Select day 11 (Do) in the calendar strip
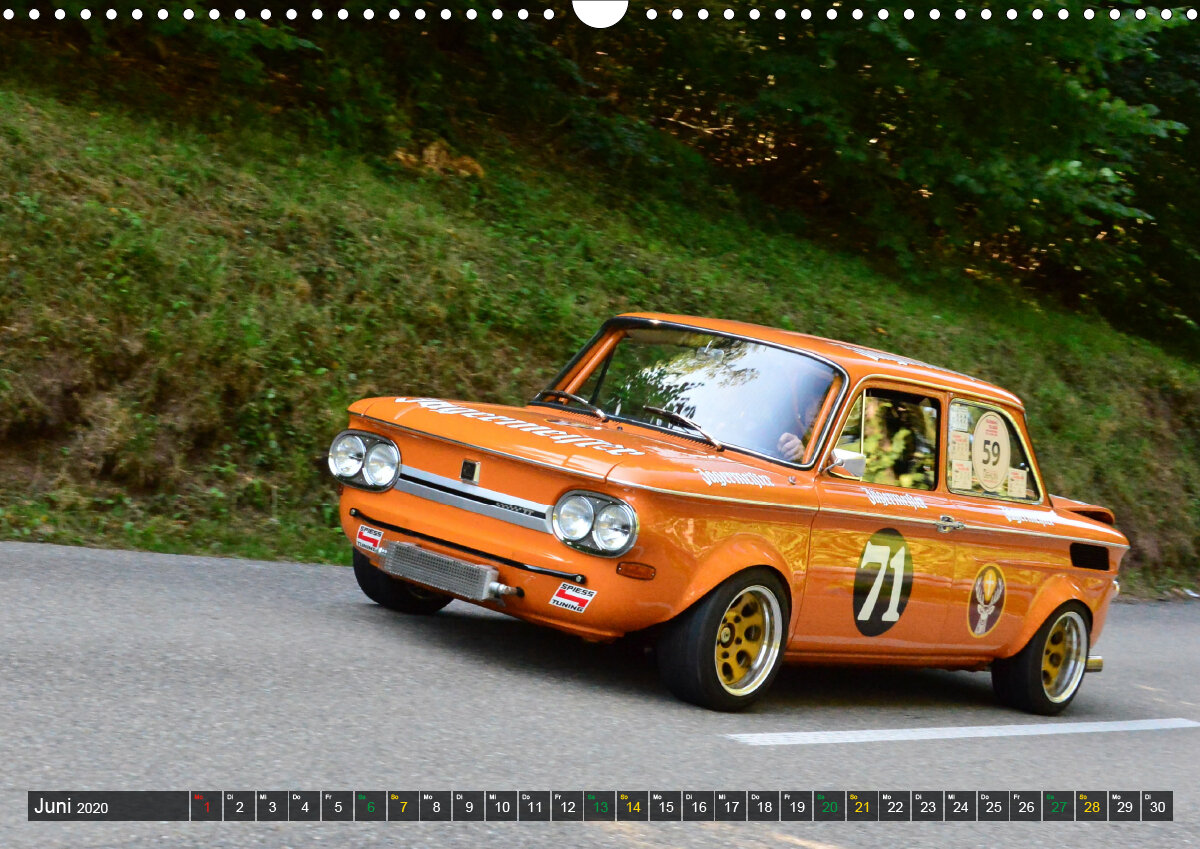 [x=534, y=806]
